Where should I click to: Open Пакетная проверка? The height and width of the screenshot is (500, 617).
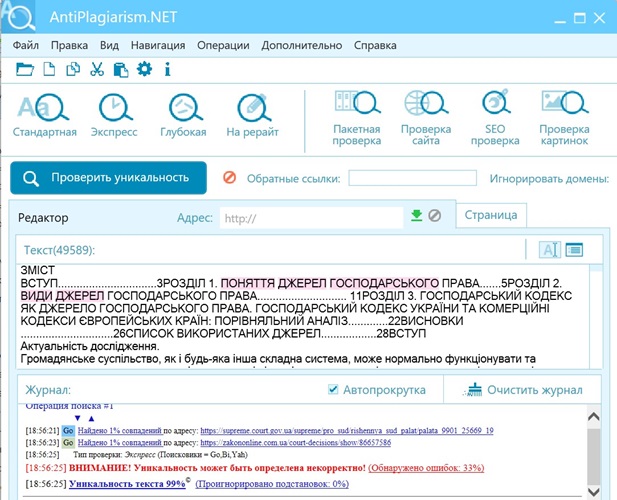[357, 118]
